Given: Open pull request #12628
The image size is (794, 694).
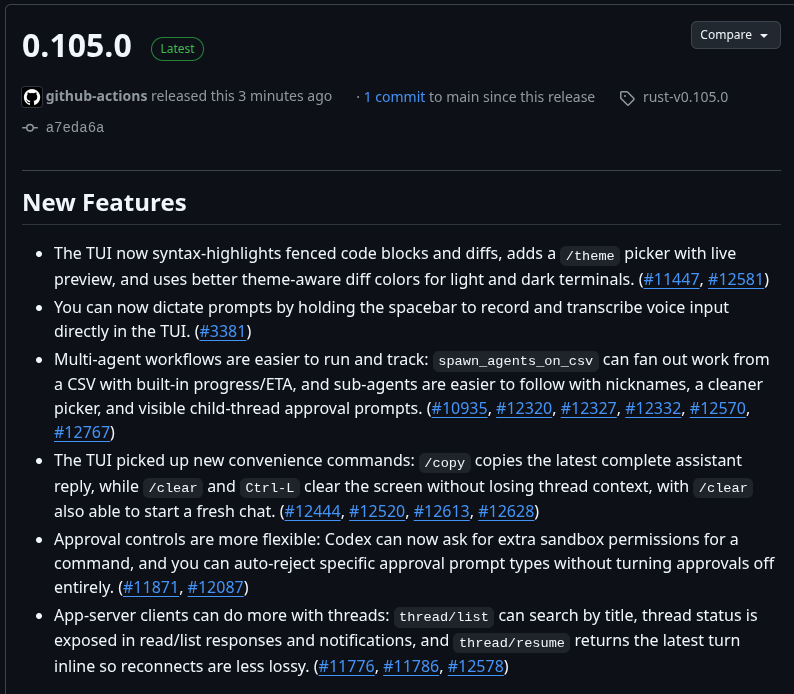Looking at the screenshot, I should click(x=506, y=512).
